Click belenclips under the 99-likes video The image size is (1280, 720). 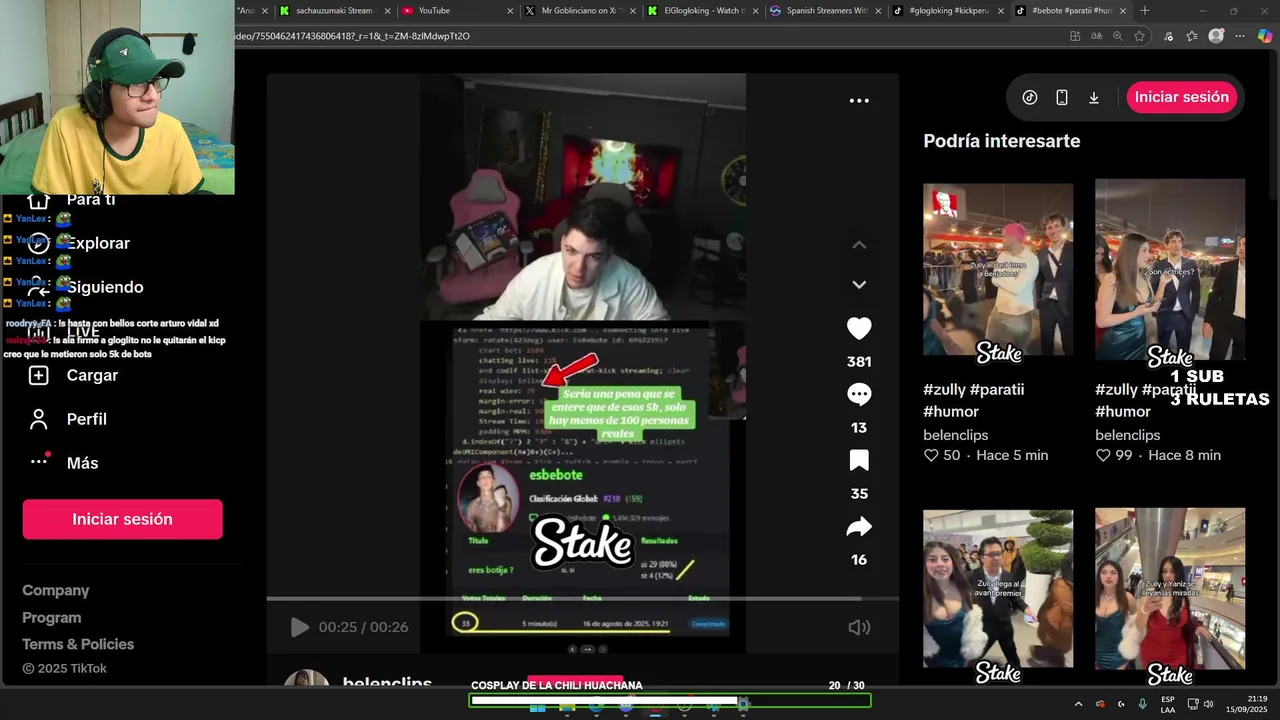[x=1127, y=435]
